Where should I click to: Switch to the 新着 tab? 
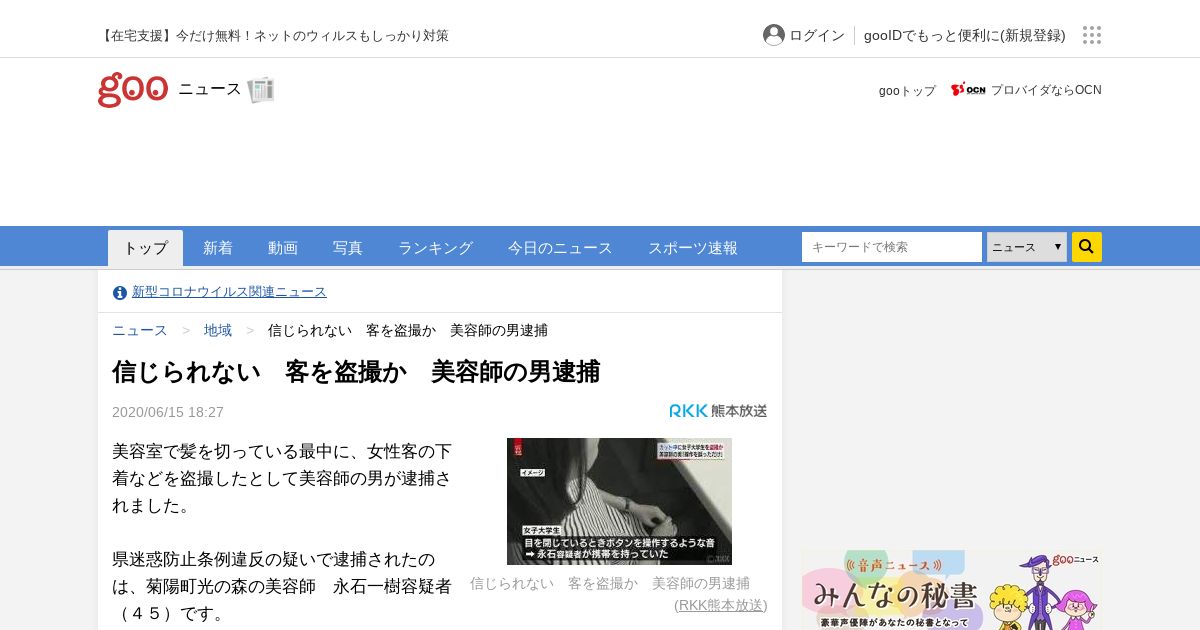(x=218, y=248)
